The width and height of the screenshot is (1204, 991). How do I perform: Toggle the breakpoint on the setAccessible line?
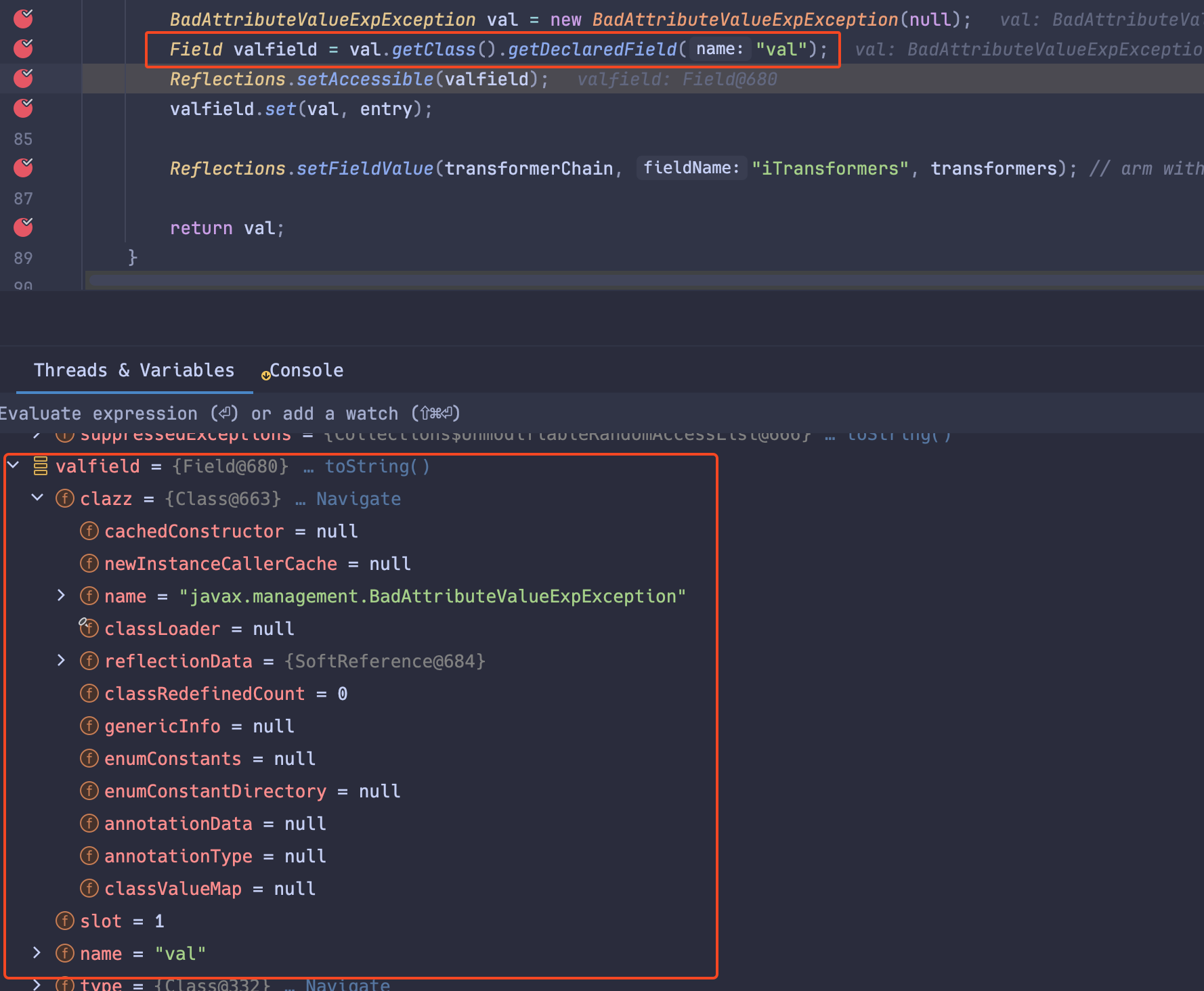[22, 78]
